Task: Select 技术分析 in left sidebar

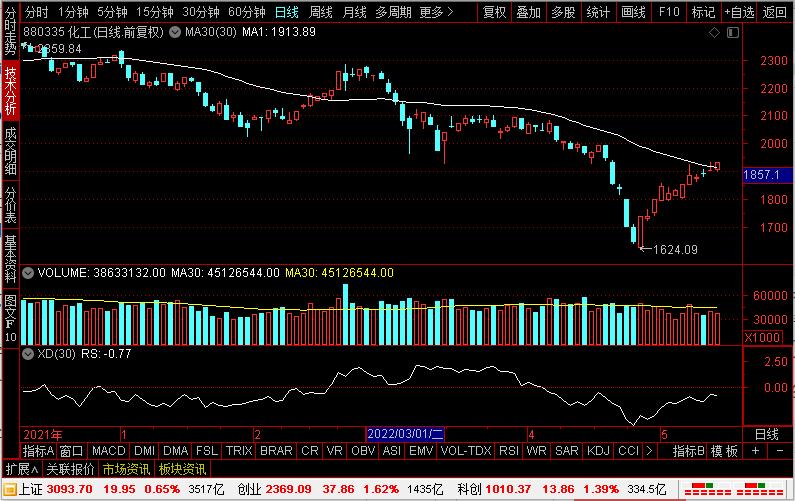Action: point(10,91)
